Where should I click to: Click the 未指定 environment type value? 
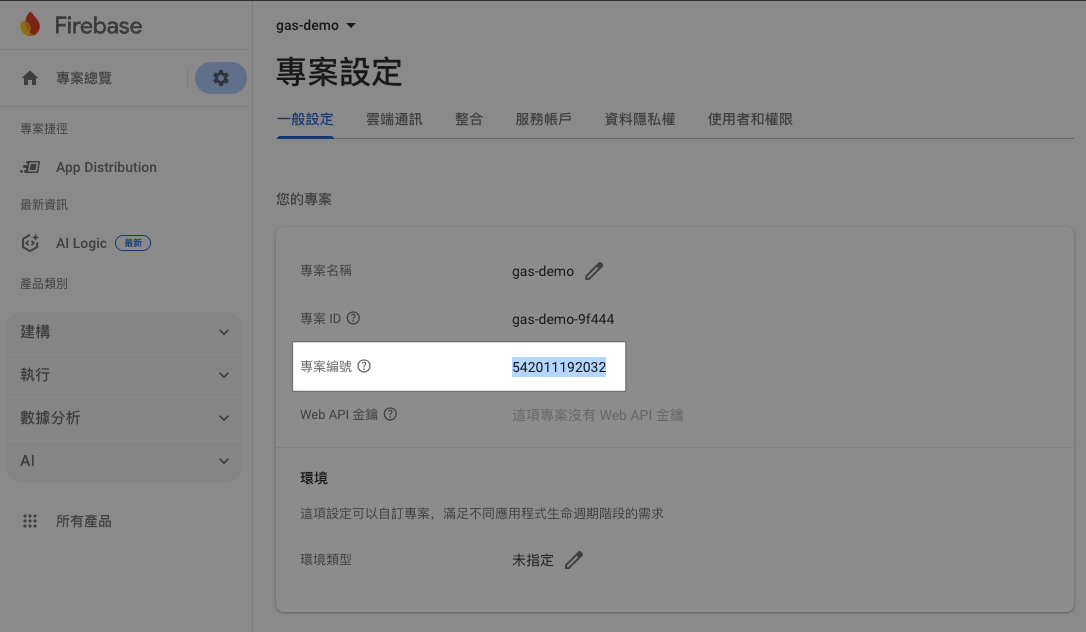point(533,560)
